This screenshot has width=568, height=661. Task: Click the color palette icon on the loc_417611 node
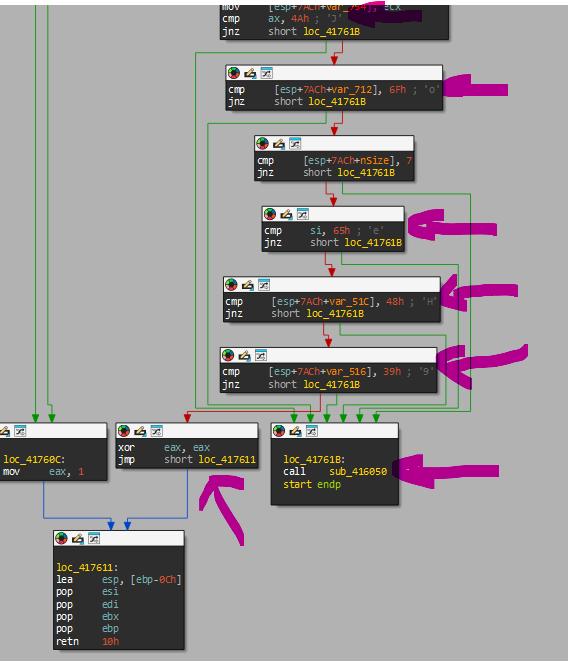[x=62, y=538]
